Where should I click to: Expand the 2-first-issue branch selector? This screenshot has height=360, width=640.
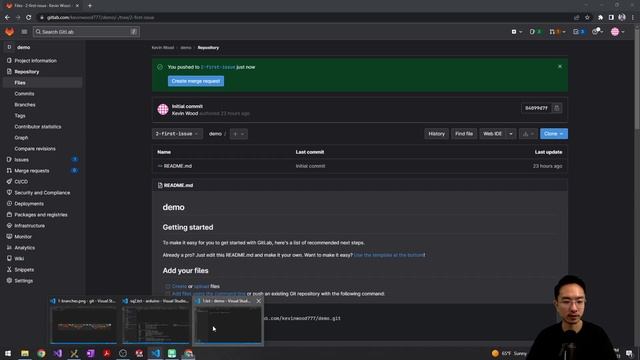[177, 134]
